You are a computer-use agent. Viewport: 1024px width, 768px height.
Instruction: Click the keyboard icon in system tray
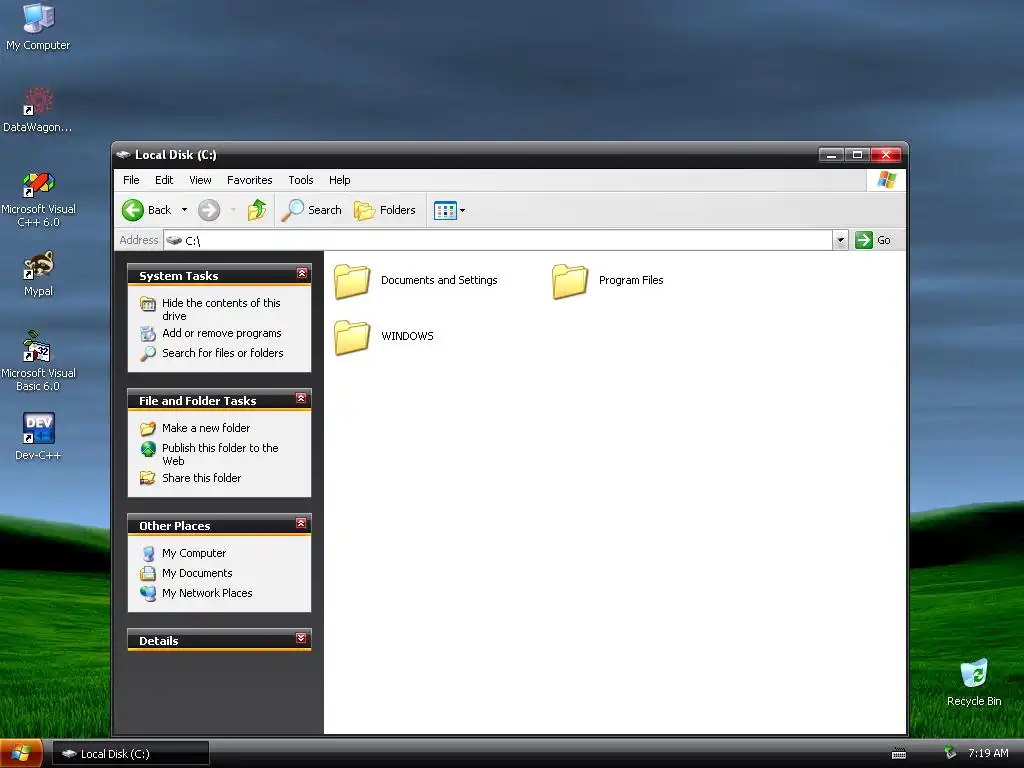899,754
